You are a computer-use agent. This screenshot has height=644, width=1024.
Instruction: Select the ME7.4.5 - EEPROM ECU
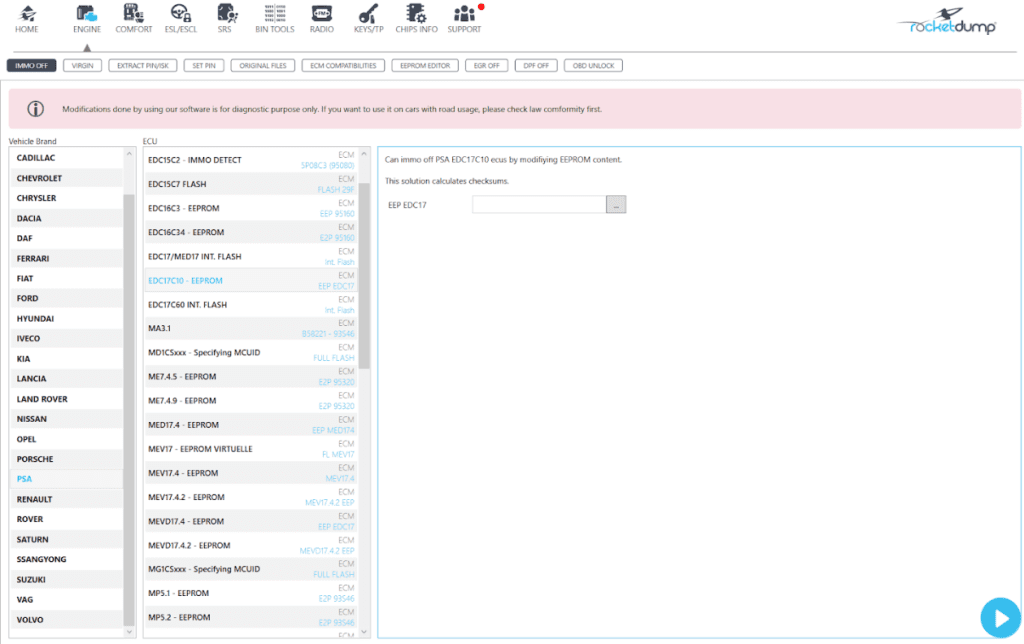coord(251,377)
